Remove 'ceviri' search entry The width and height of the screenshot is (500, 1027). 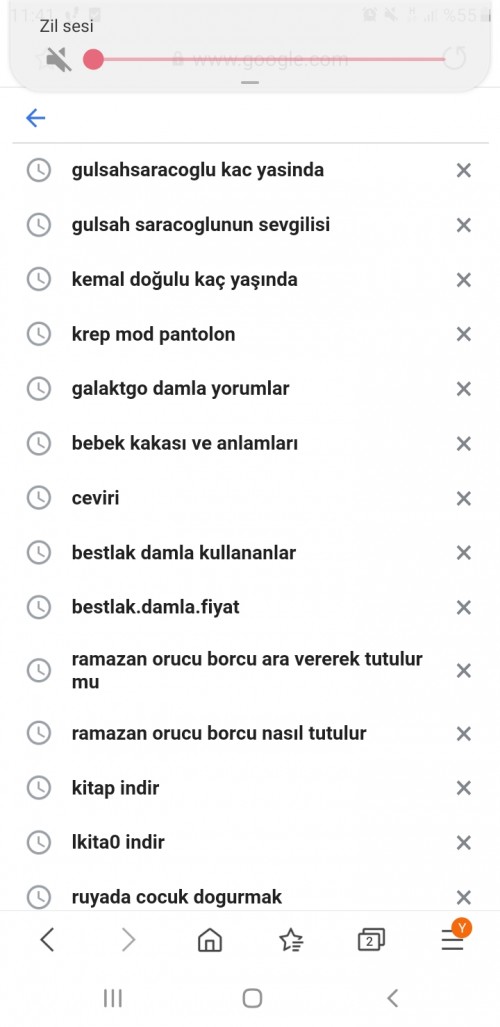coord(463,498)
